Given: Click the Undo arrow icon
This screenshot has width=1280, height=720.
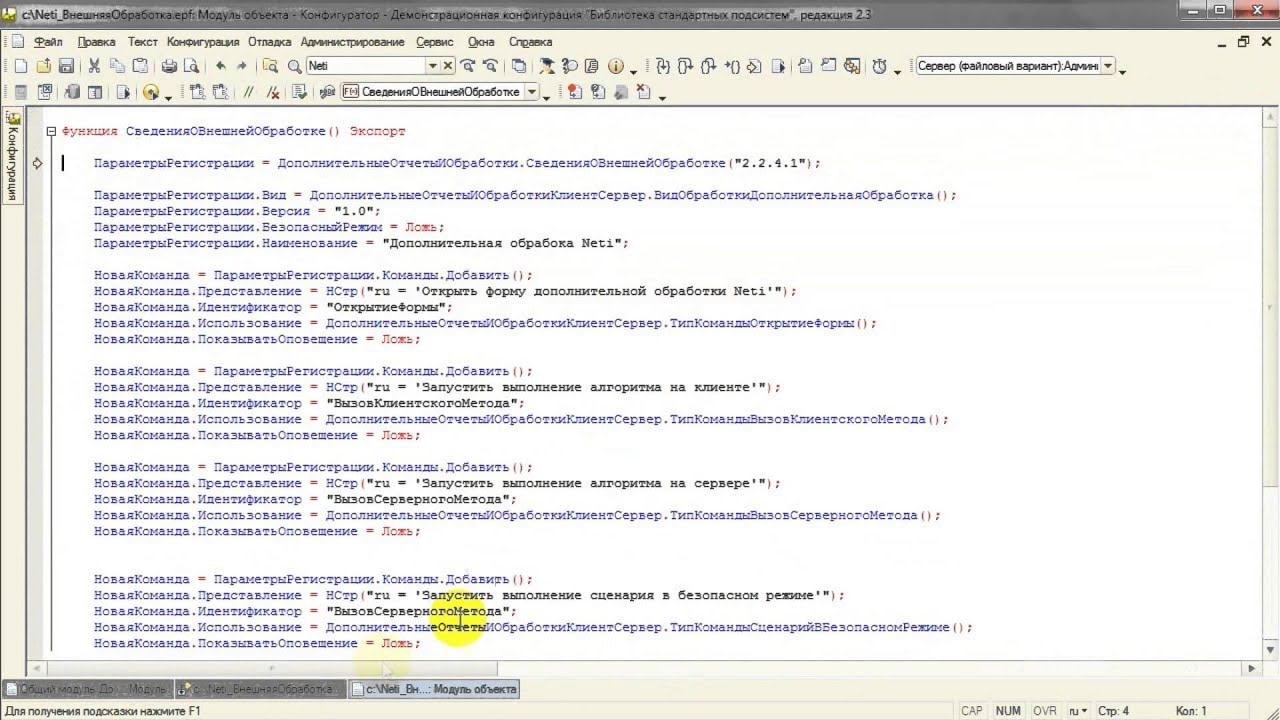Looking at the screenshot, I should tap(220, 66).
